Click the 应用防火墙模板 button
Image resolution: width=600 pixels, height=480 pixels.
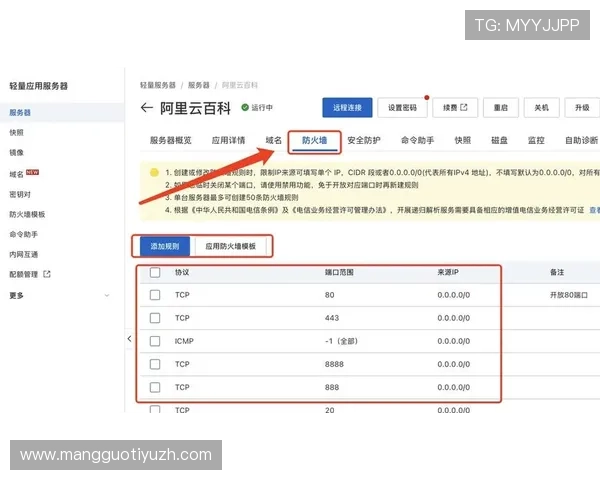click(231, 246)
